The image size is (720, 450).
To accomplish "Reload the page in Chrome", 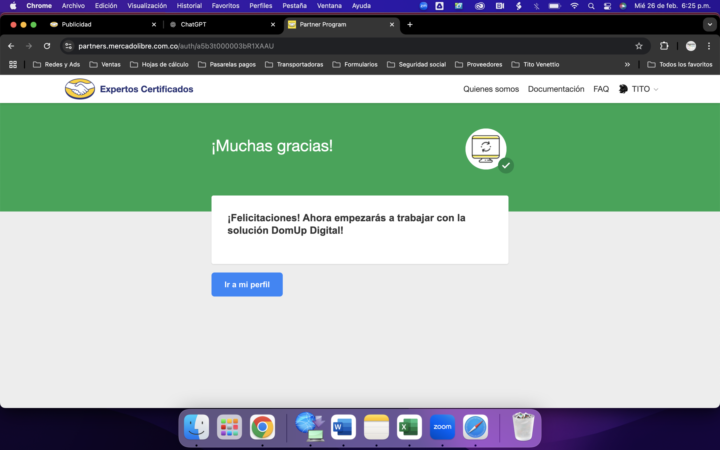I will click(46, 46).
